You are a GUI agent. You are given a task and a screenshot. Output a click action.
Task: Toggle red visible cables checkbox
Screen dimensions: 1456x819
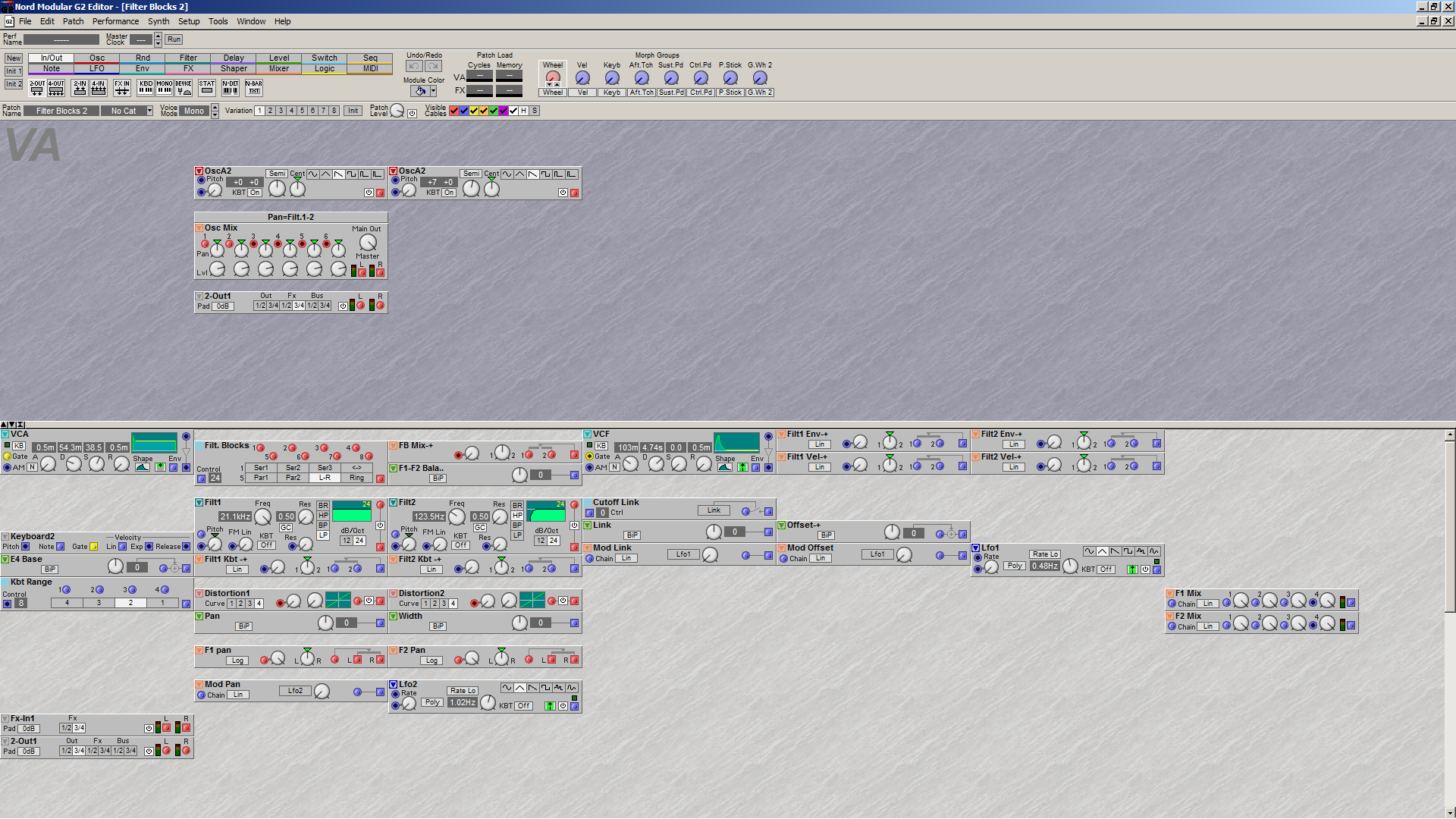[x=454, y=111]
